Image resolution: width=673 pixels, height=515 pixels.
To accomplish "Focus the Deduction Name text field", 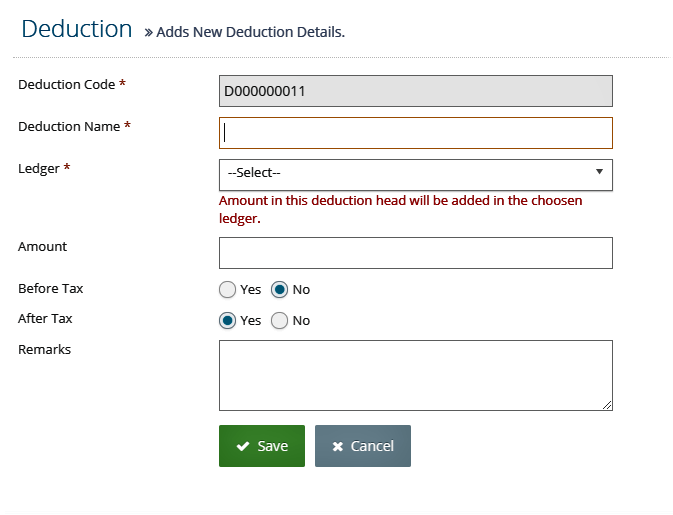I will pyautogui.click(x=415, y=133).
